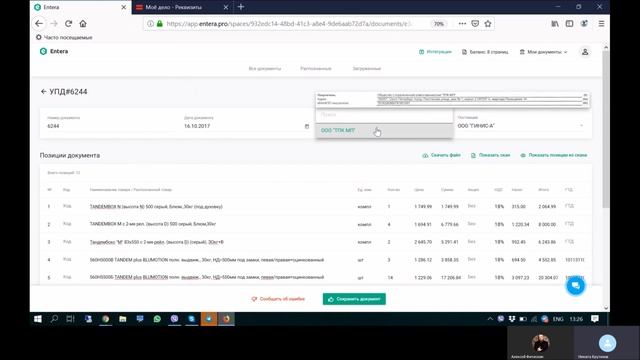The width and height of the screenshot is (640, 360).
Task: Click 'Показать позиции из скана' link
Action: click(553, 155)
